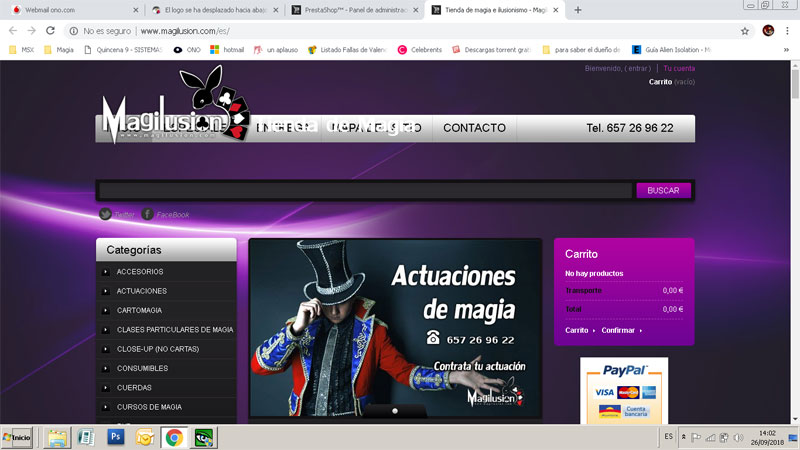Open the Windows Inicio start button
Image resolution: width=800 pixels, height=450 pixels.
click(x=17, y=437)
